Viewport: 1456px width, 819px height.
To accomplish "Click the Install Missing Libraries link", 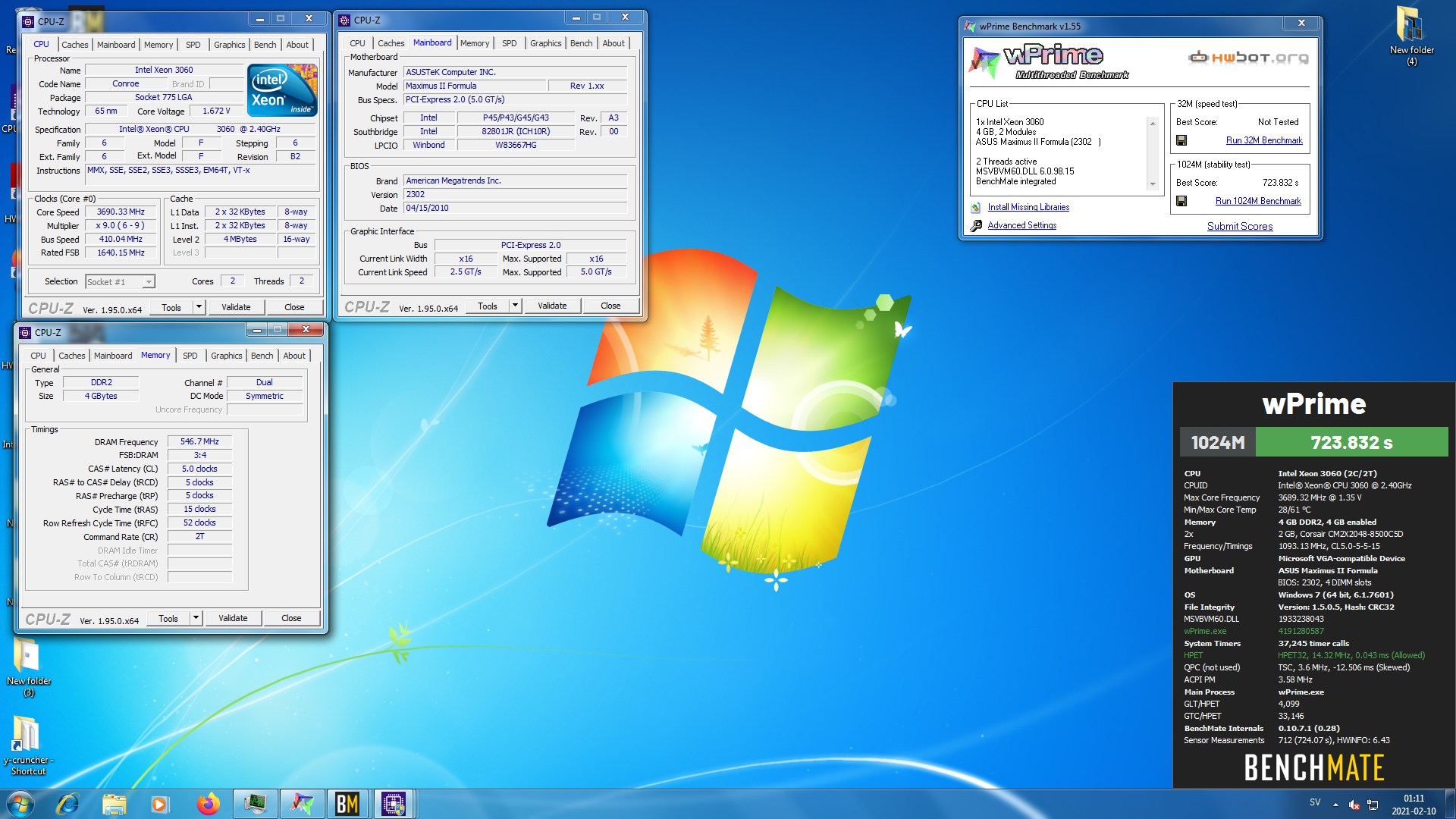I will coord(1028,207).
